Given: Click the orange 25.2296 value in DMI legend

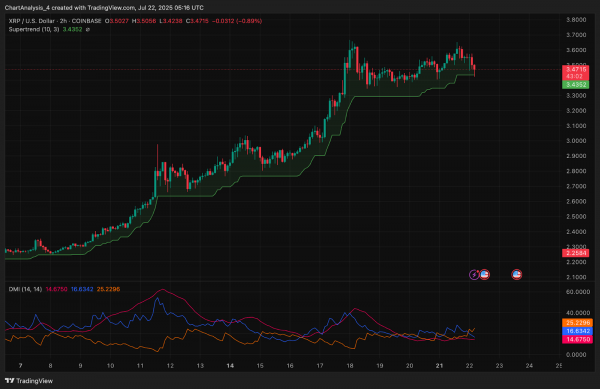Looking at the screenshot, I should (108, 289).
